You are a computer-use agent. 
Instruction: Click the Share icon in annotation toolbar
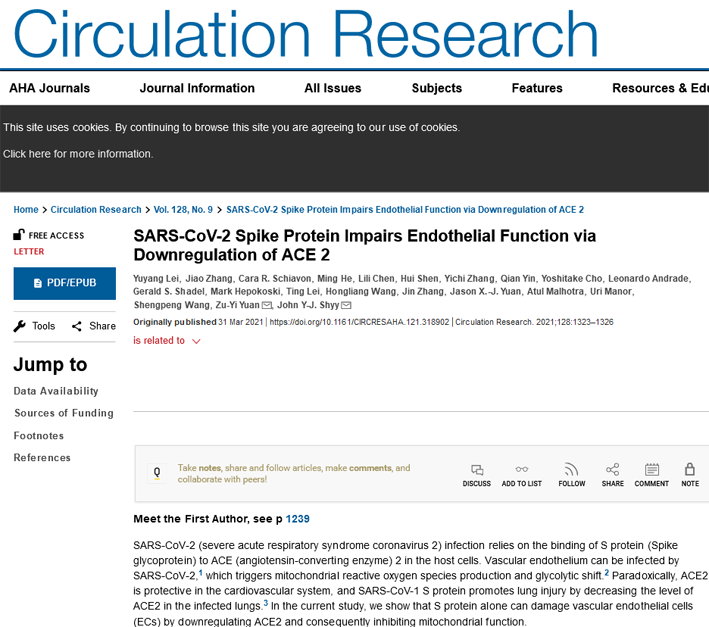coord(612,470)
